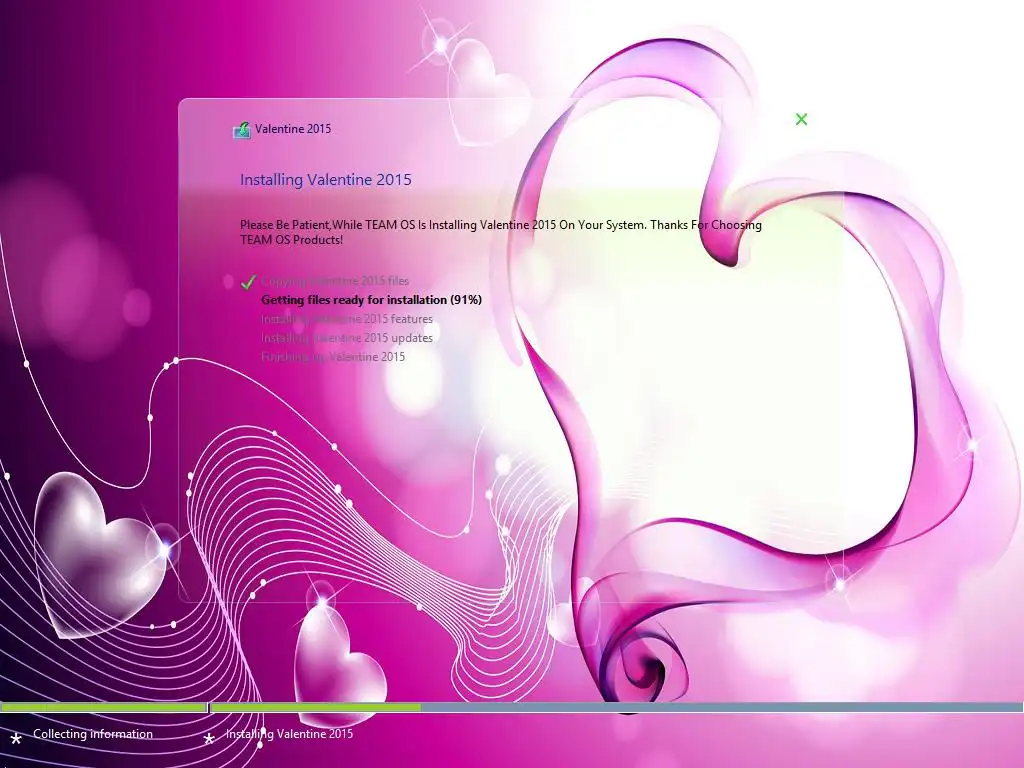Click the asterisk beside bottom Installing Valentine 2015
The image size is (1024, 768).
[209, 739]
